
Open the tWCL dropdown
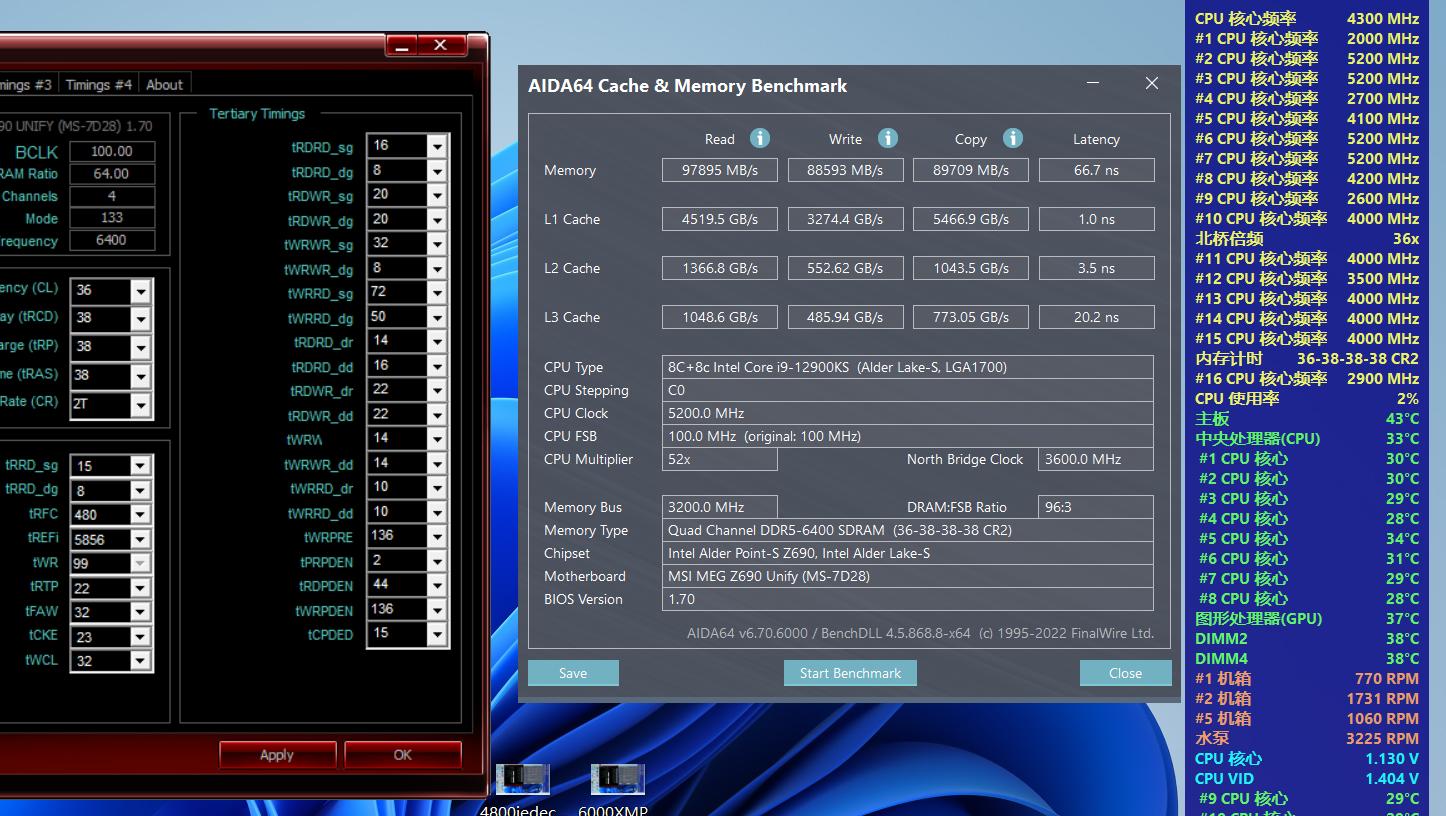point(140,662)
